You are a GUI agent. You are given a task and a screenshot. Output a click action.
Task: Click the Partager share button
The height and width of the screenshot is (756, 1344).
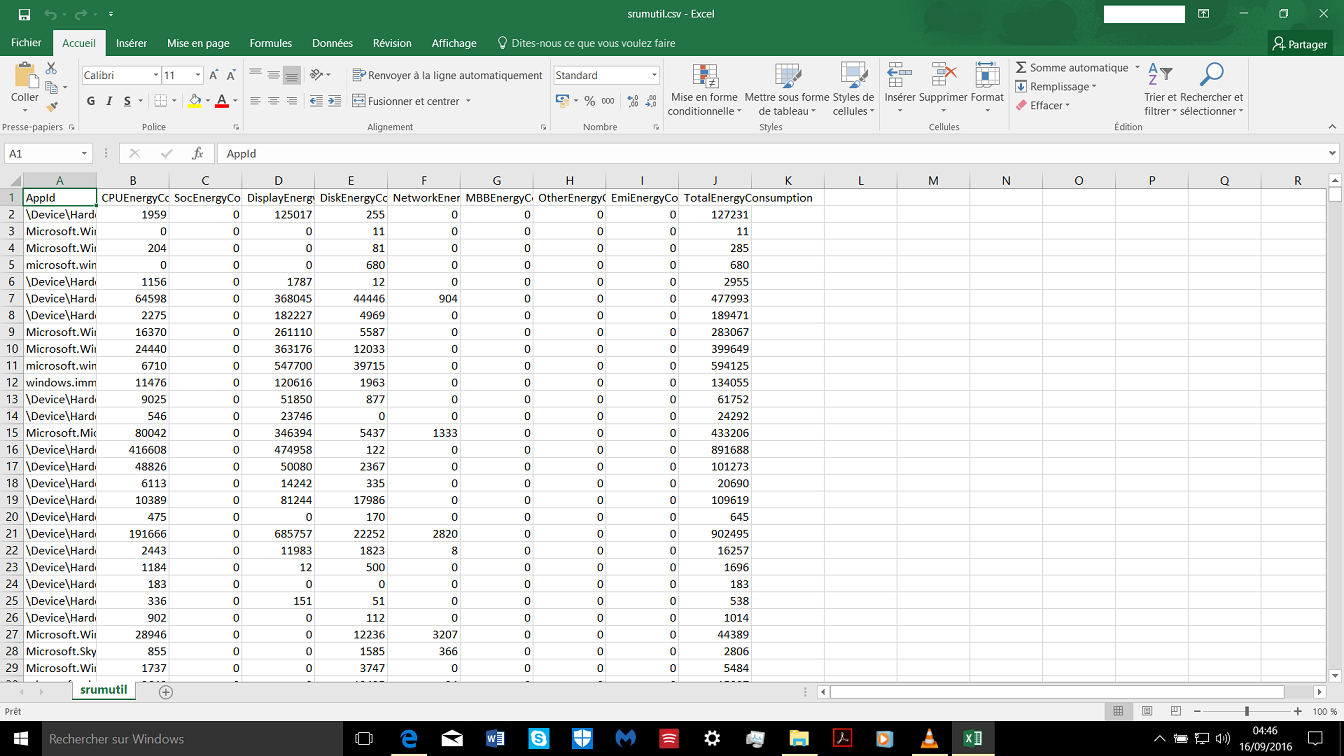click(1300, 44)
